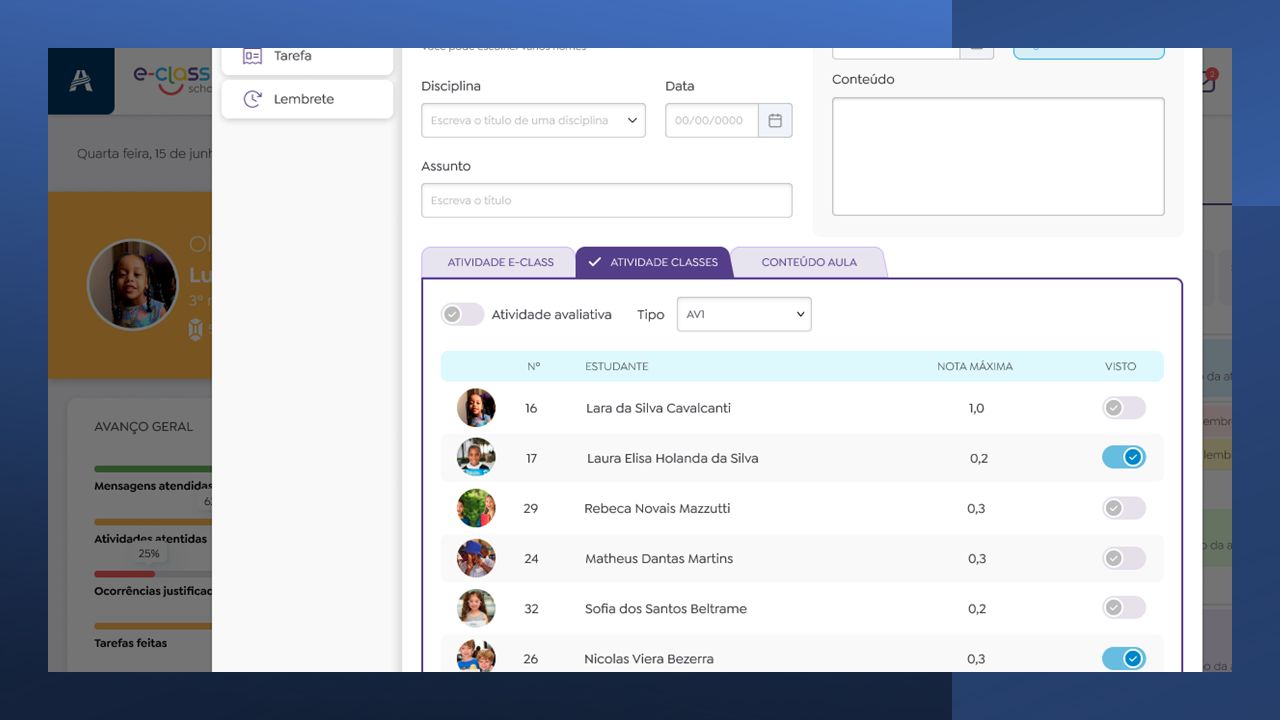Enable Visto for Rebeca Novais Mazzutti
Image resolution: width=1280 pixels, height=720 pixels.
1124,508
